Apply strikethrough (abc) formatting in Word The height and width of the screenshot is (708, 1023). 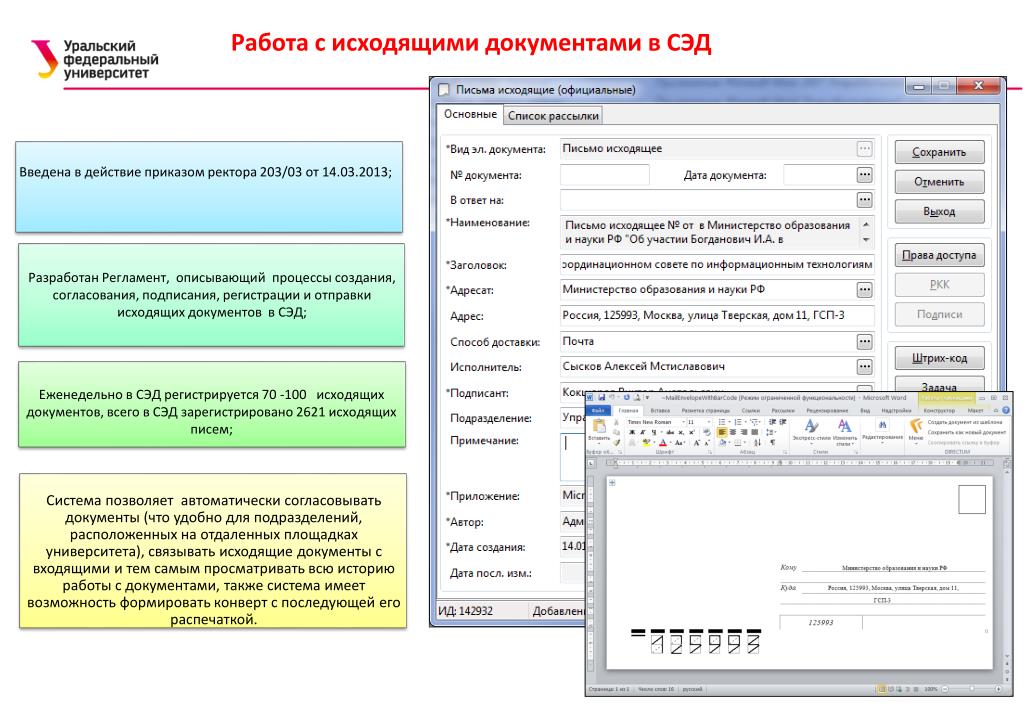(x=670, y=432)
